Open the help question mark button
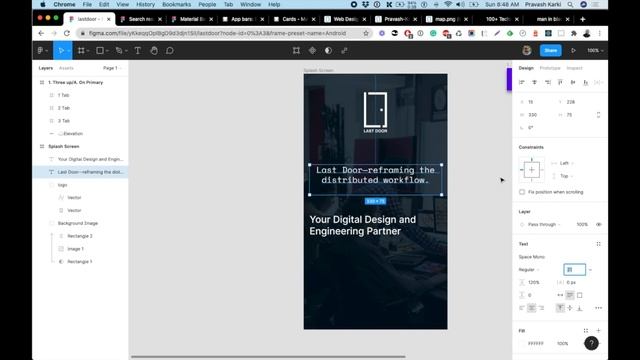 591,343
